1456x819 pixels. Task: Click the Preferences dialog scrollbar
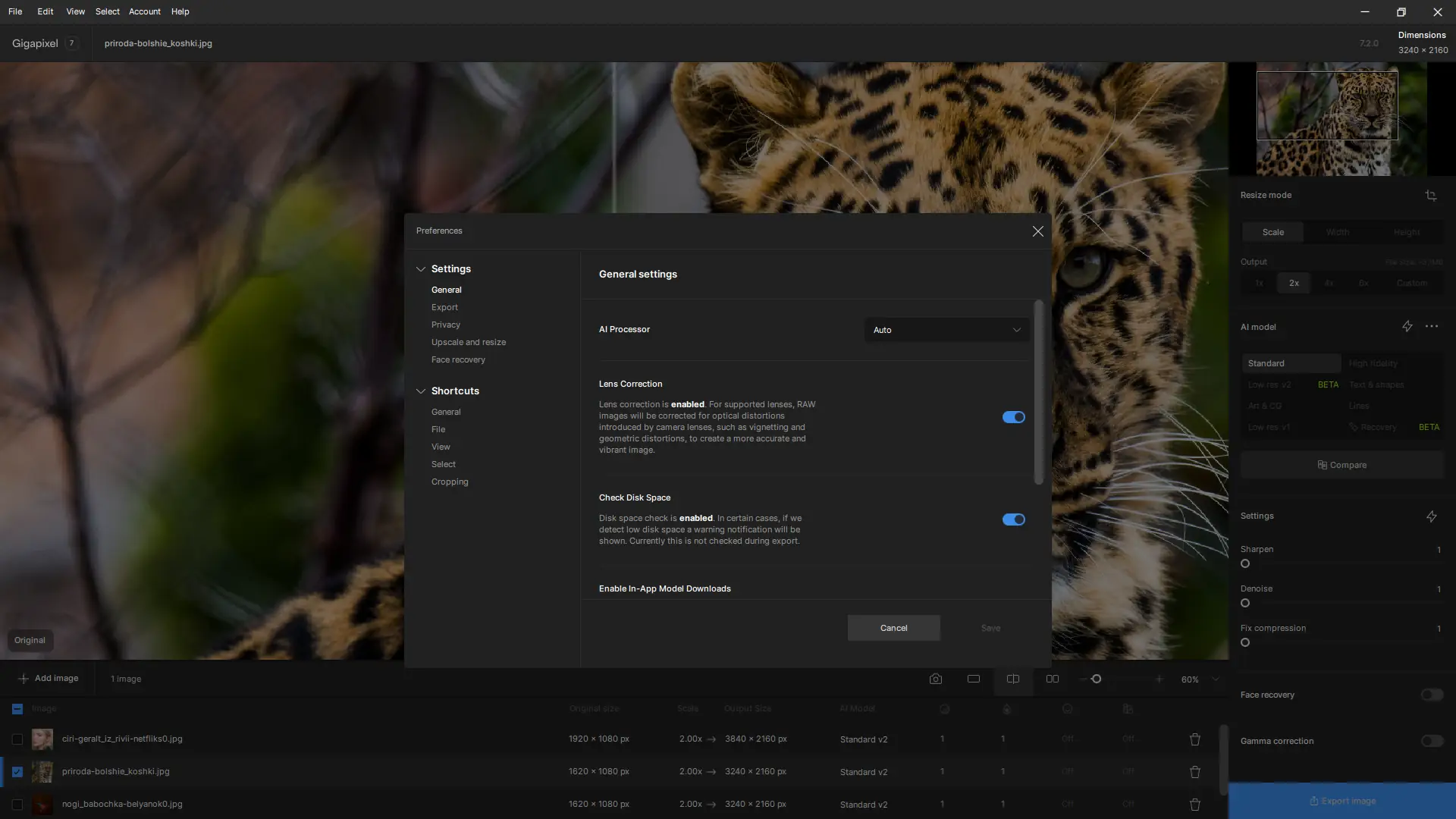(x=1039, y=392)
